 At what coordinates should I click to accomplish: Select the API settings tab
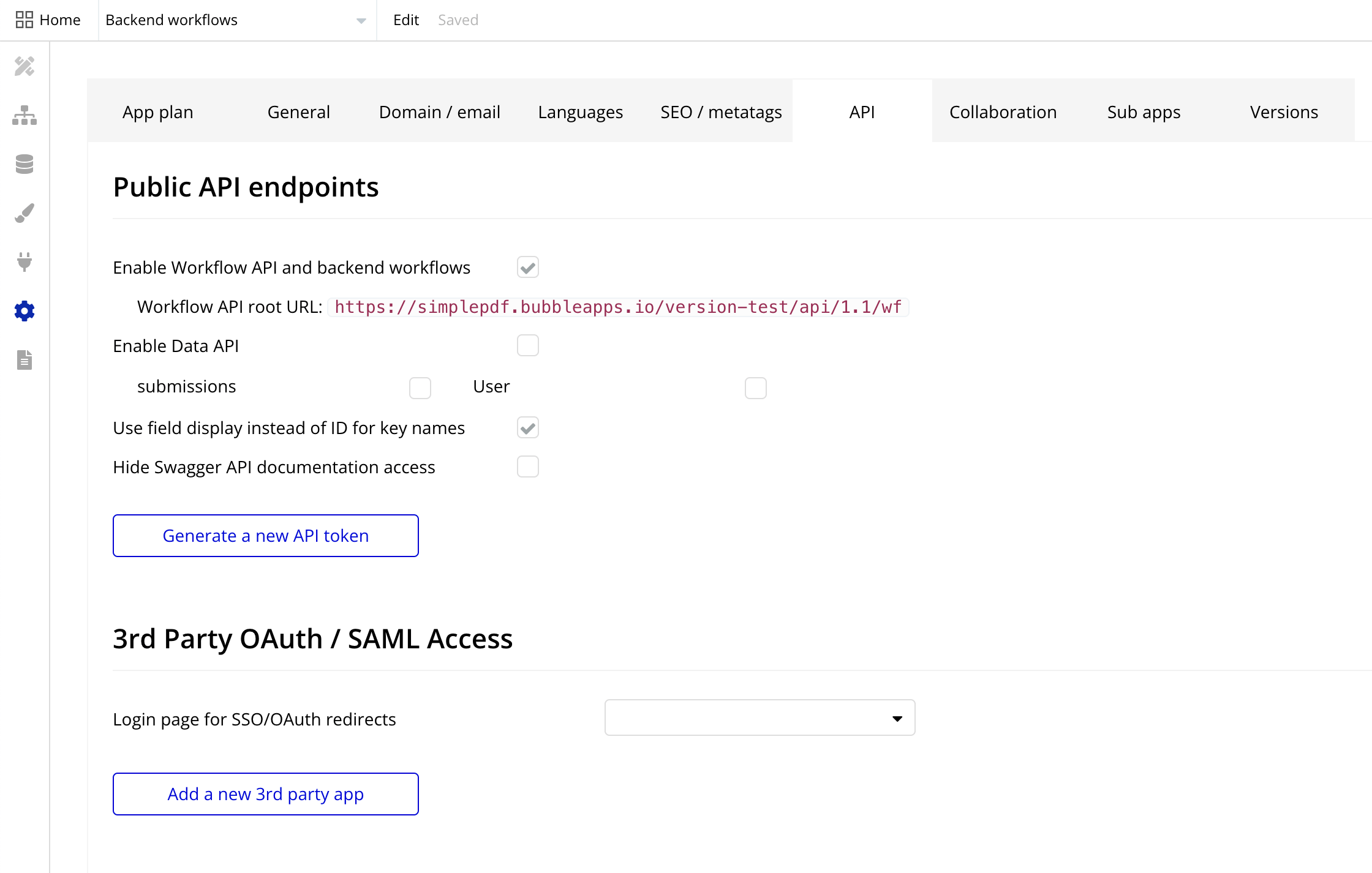tap(861, 112)
